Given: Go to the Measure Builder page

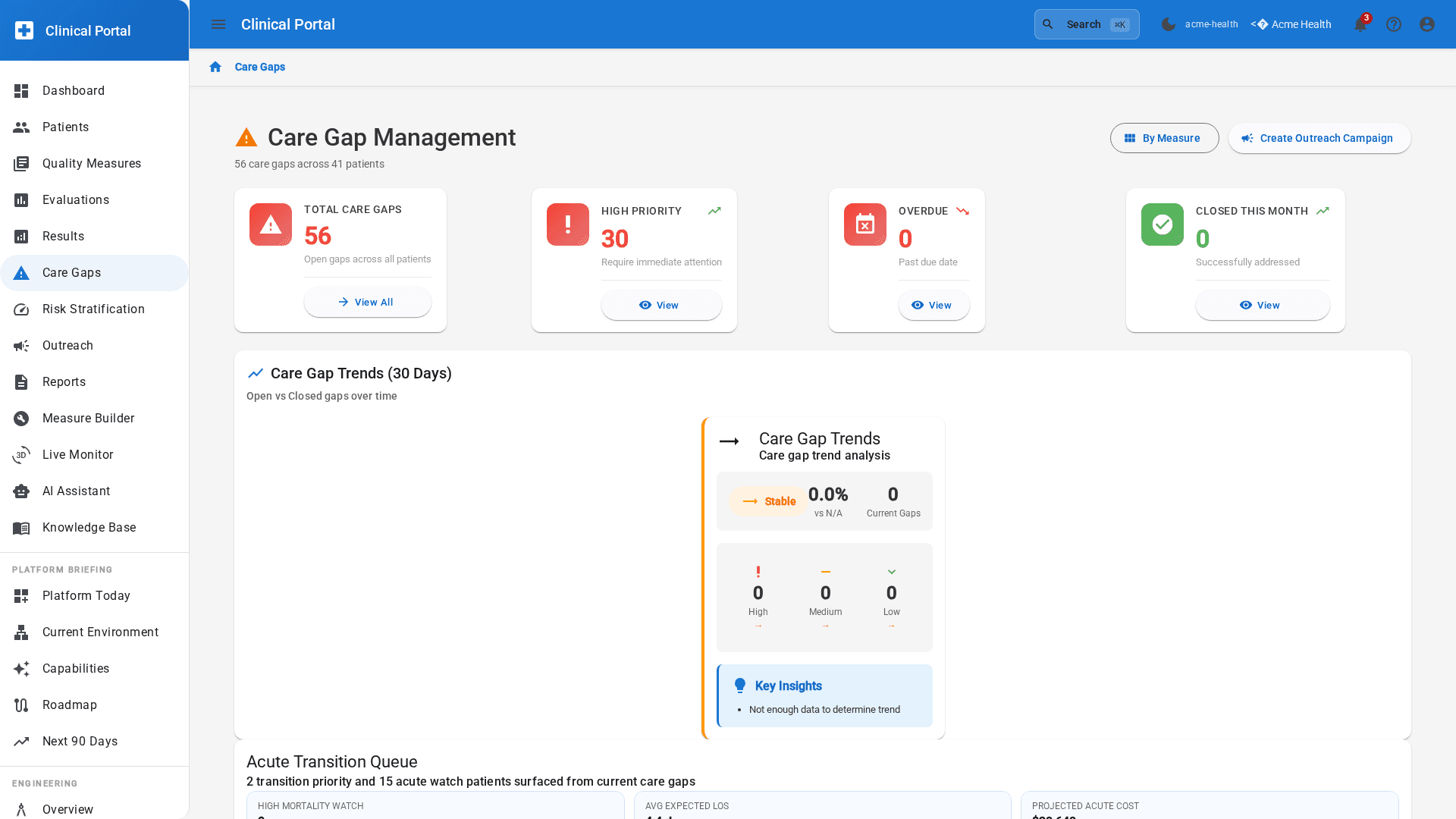Looking at the screenshot, I should tap(88, 419).
